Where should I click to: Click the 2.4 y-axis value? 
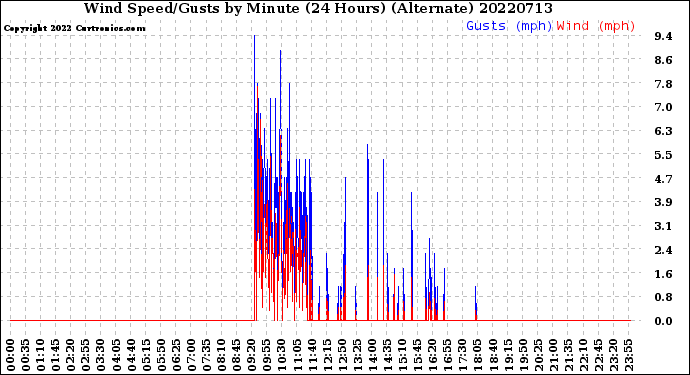tap(663, 250)
